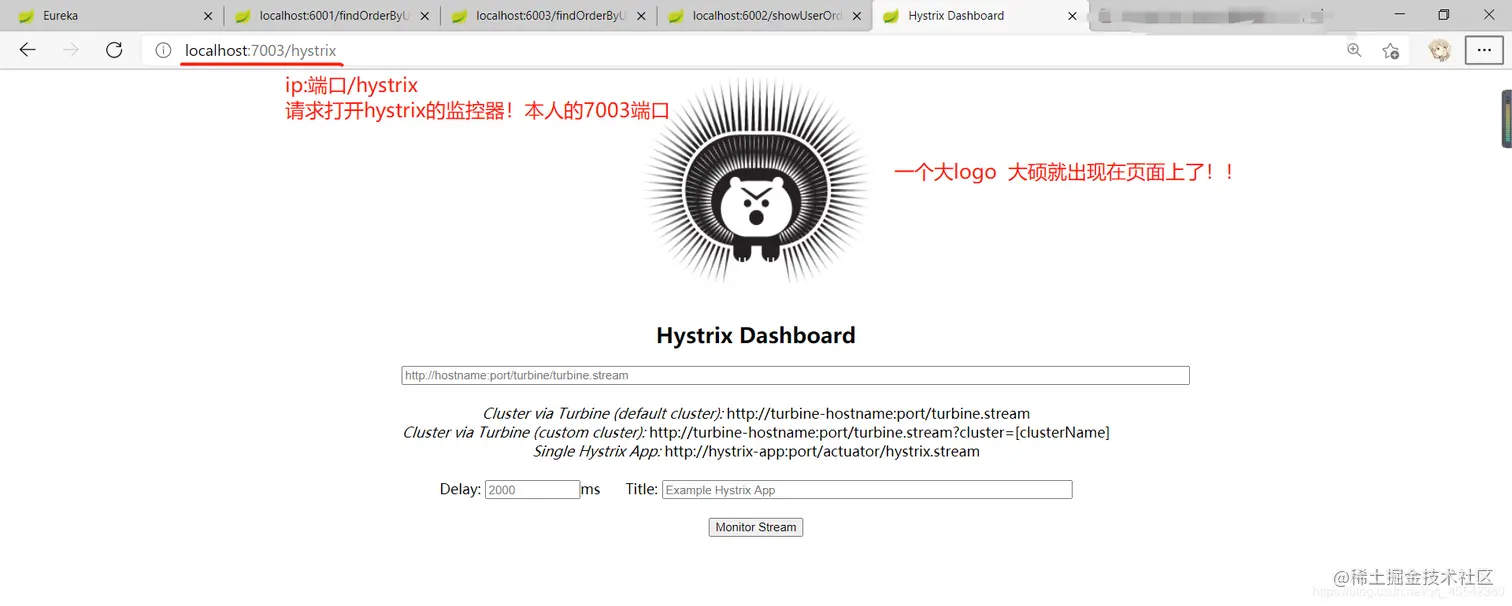Focus the turbine stream URL input field
The height and width of the screenshot is (606, 1512).
(795, 375)
